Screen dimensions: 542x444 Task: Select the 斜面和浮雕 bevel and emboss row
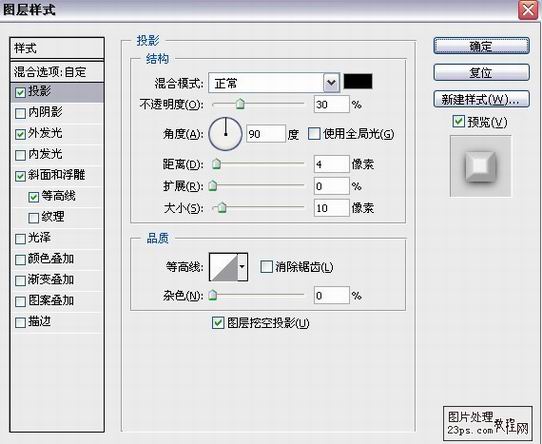(57, 176)
